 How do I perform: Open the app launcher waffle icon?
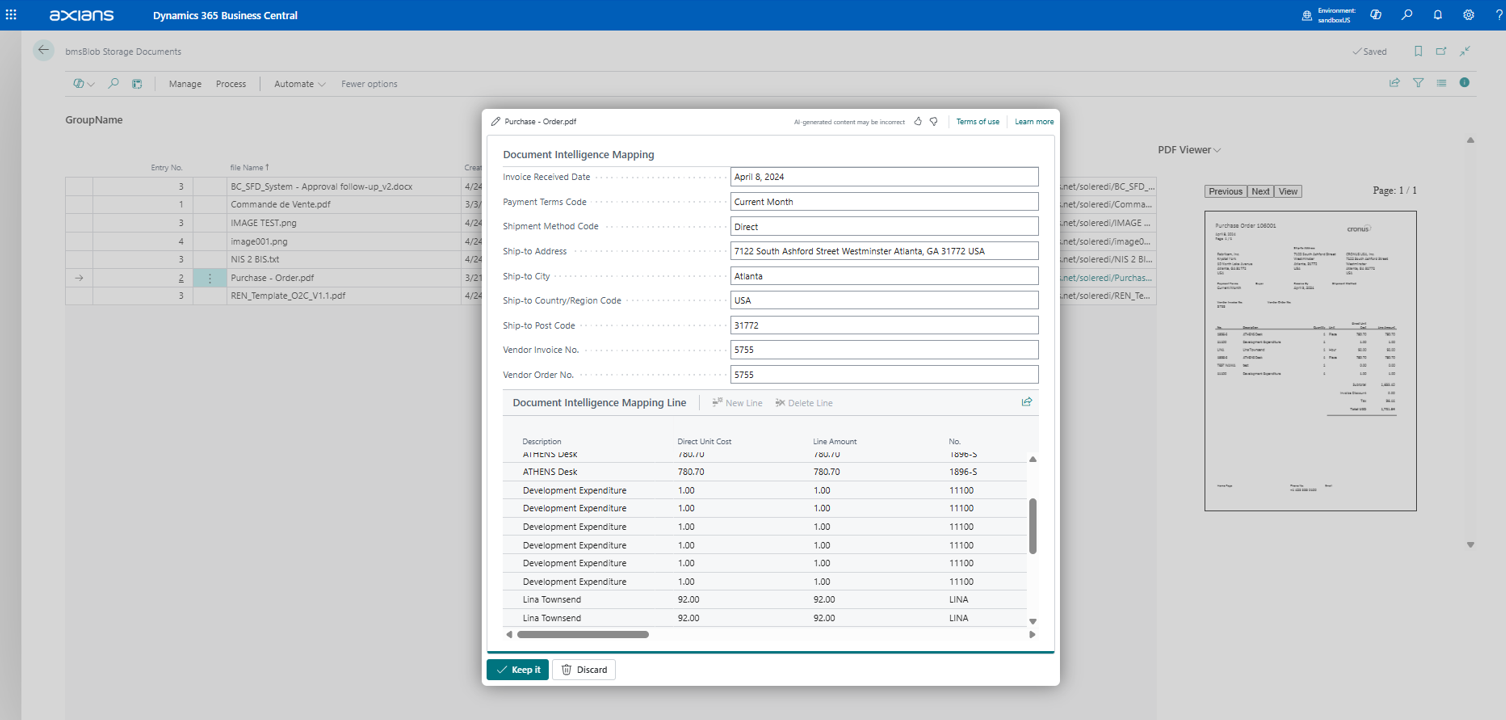pyautogui.click(x=11, y=15)
